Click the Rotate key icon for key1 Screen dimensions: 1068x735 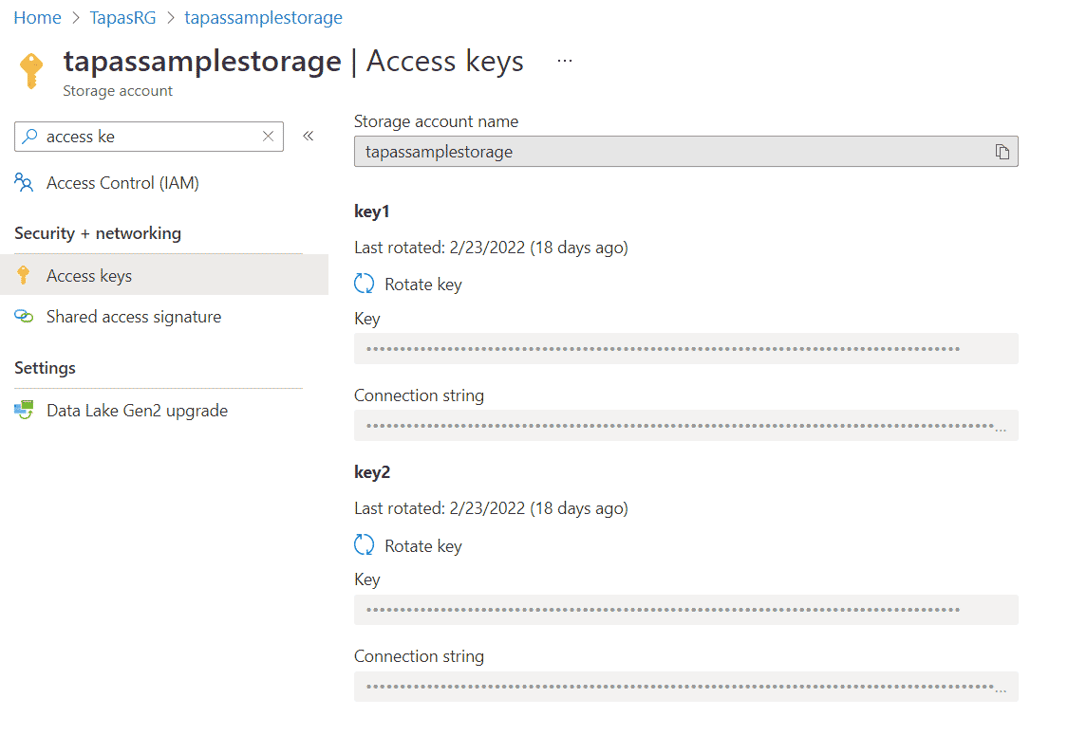[x=363, y=284]
